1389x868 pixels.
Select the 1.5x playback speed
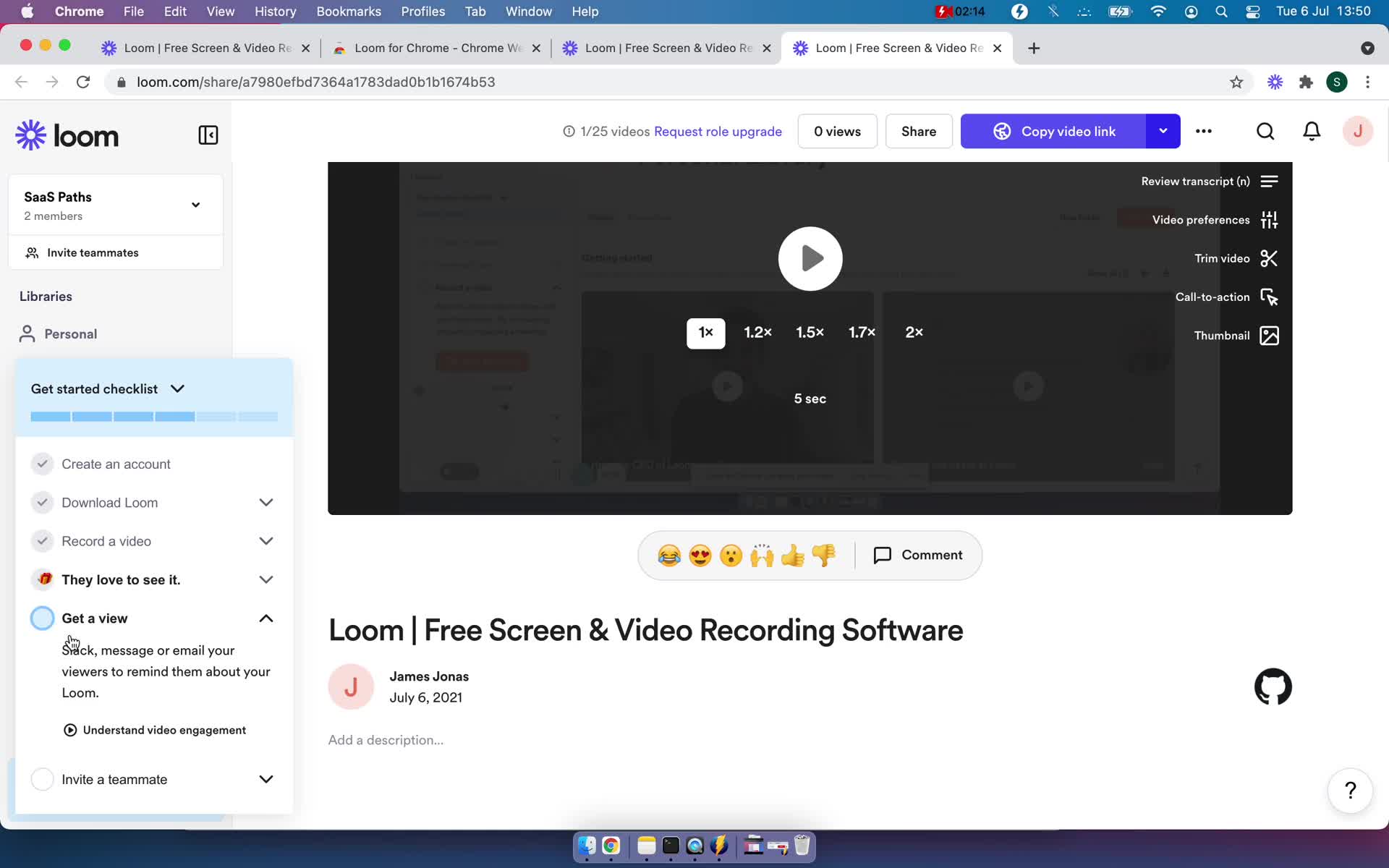click(810, 332)
